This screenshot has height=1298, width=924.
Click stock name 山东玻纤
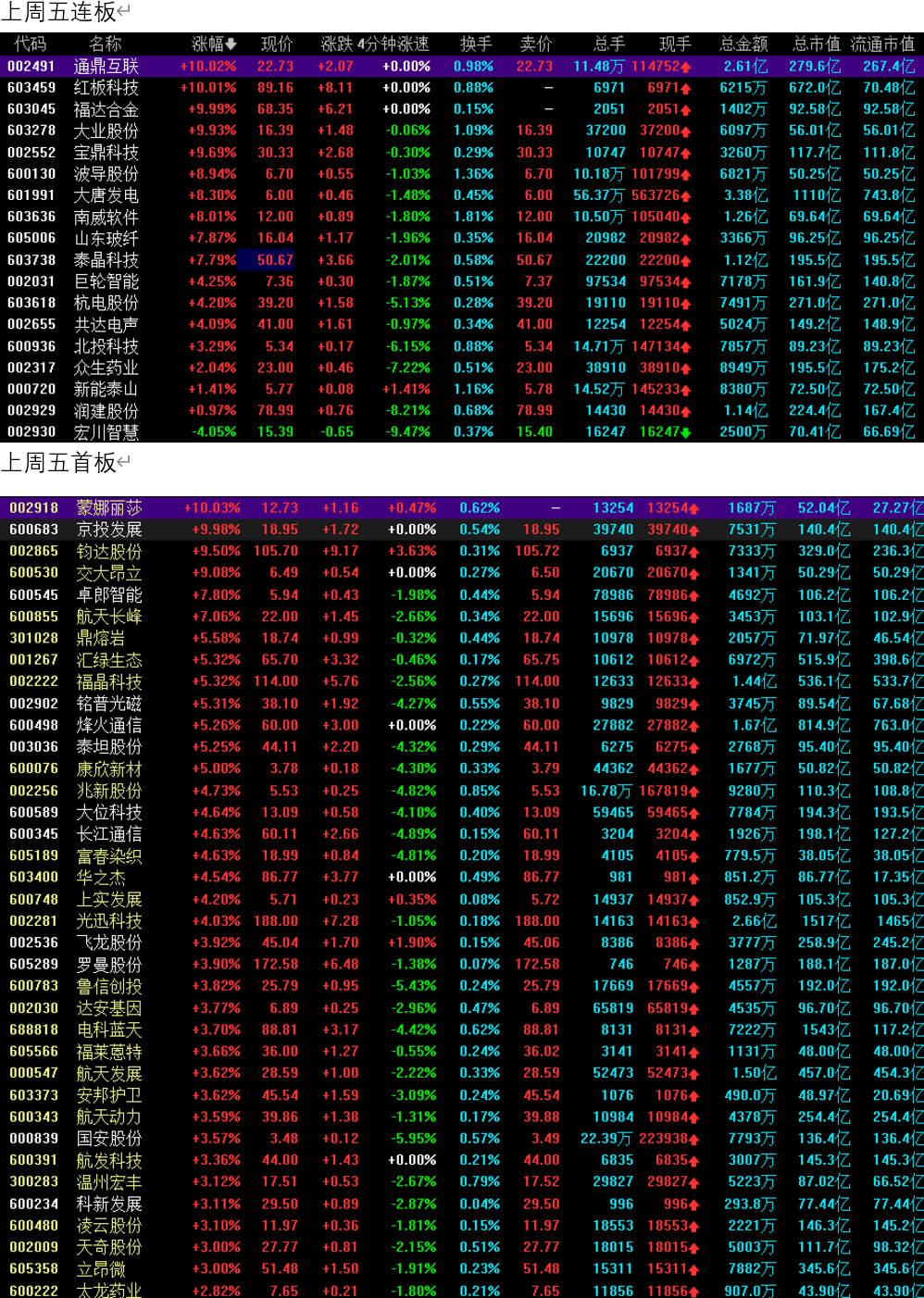click(x=106, y=238)
